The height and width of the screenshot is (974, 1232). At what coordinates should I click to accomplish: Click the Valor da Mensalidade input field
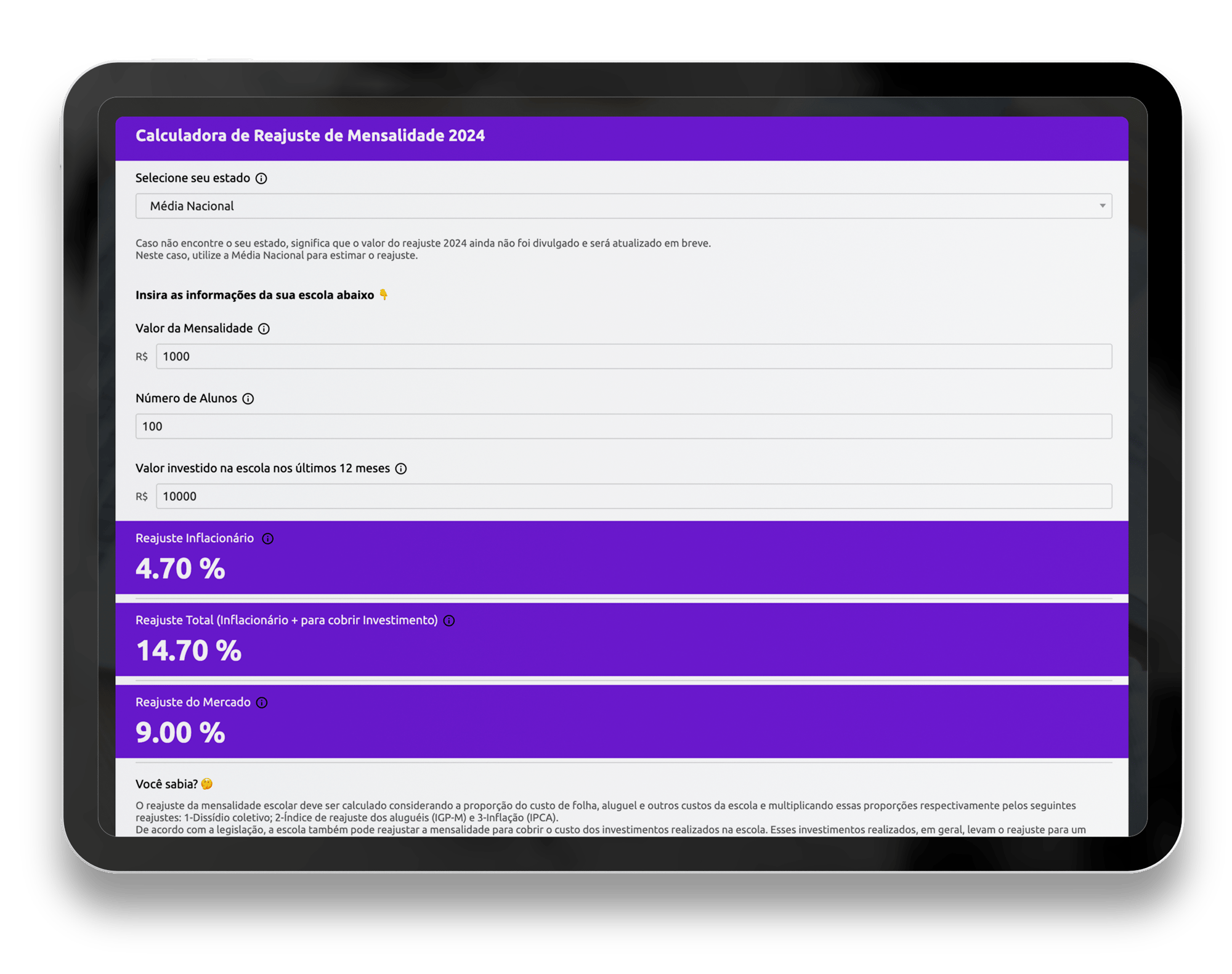point(633,356)
